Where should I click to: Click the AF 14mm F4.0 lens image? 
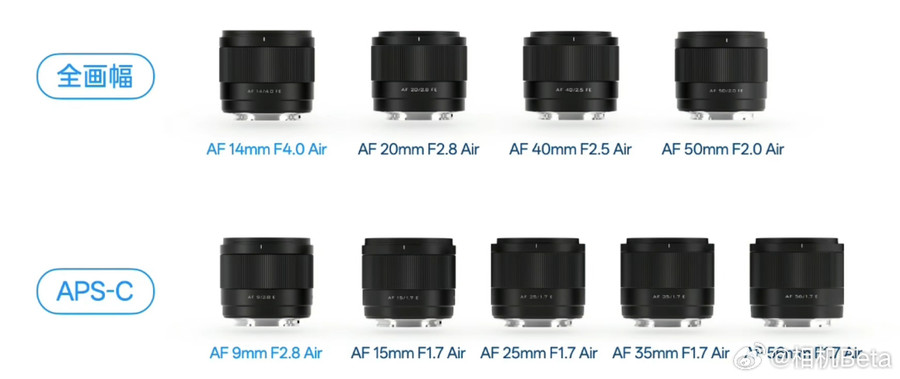coord(266,75)
